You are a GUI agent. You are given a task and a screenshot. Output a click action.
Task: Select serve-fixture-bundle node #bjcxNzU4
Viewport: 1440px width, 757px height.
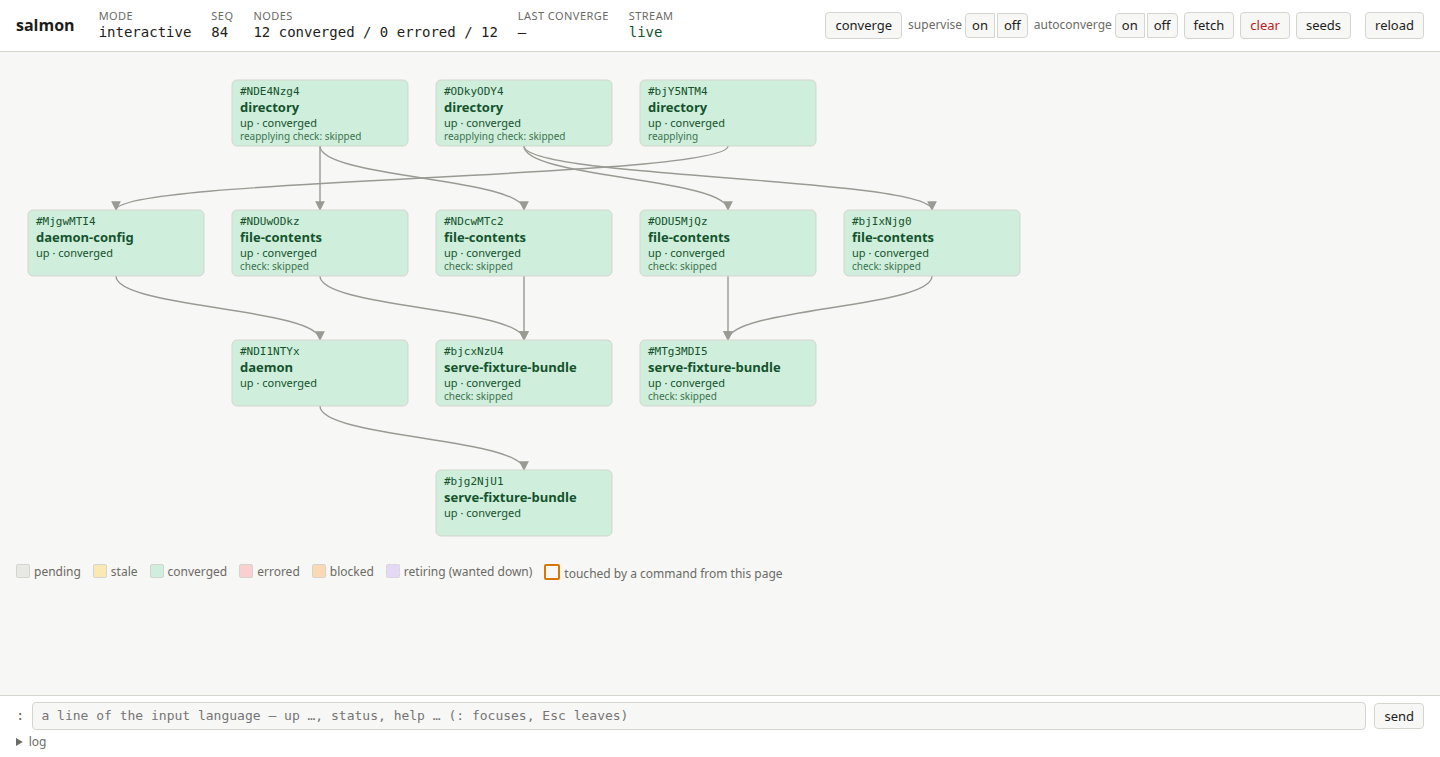tap(524, 373)
